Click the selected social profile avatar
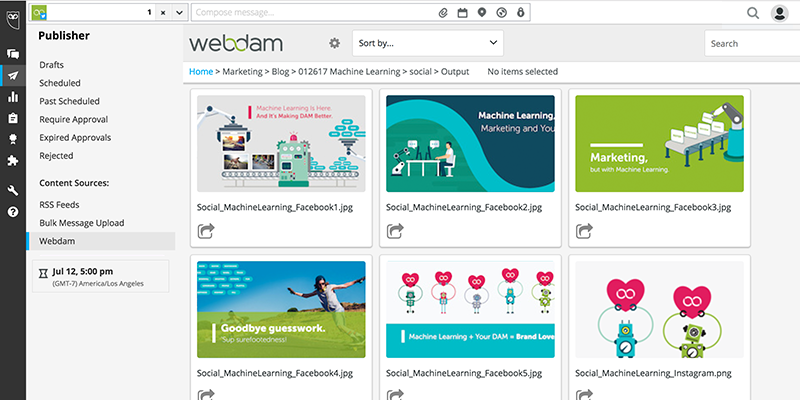This screenshot has height=400, width=800. (39, 13)
